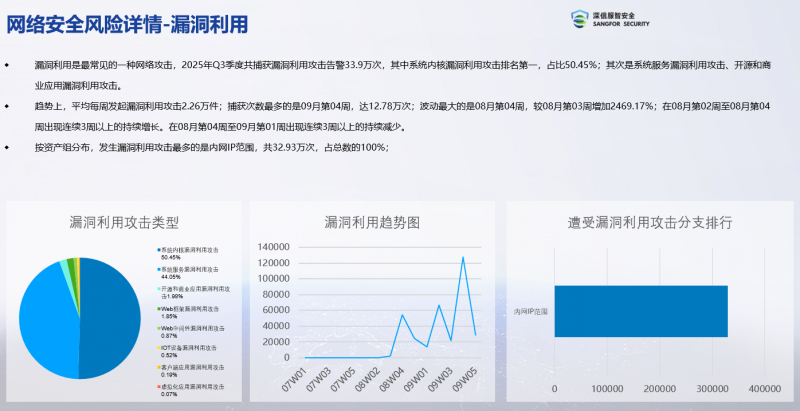Image resolution: width=800 pixels, height=411 pixels.
Task: Click the first bullet starting 漏洞利用是最常见的
Action: pos(403,75)
